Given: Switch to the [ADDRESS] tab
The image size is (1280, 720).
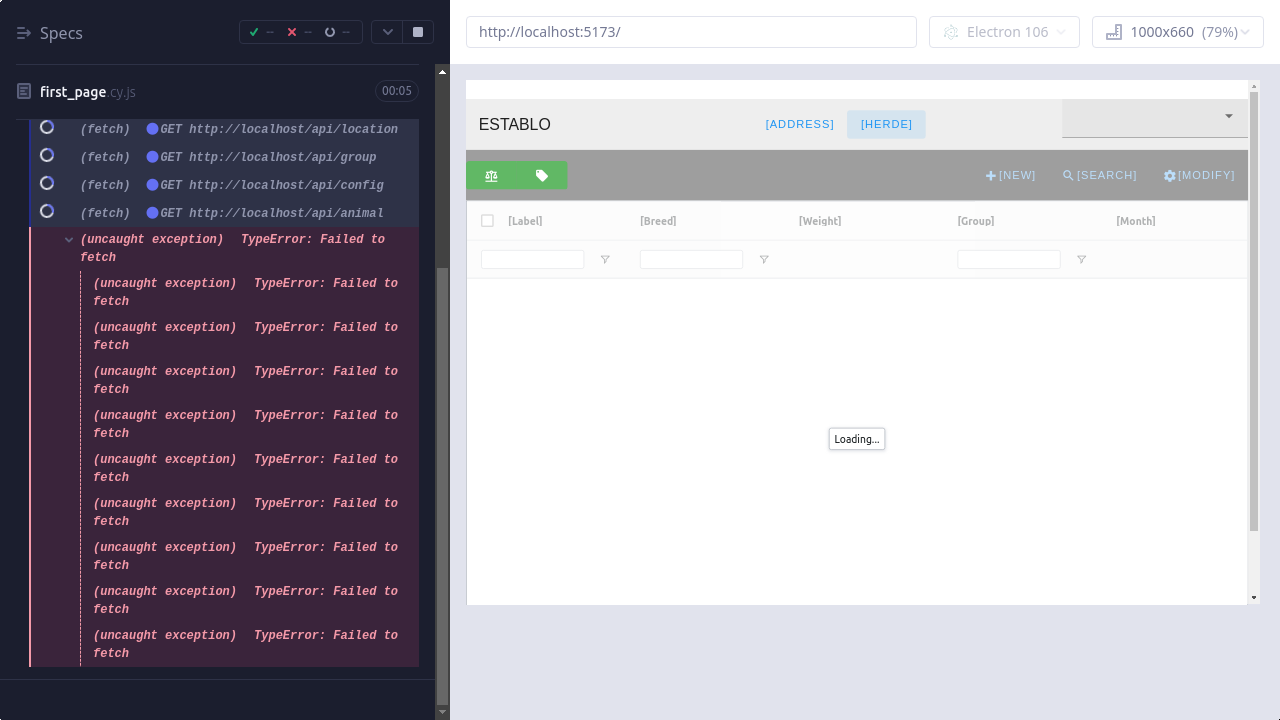Looking at the screenshot, I should click(799, 124).
